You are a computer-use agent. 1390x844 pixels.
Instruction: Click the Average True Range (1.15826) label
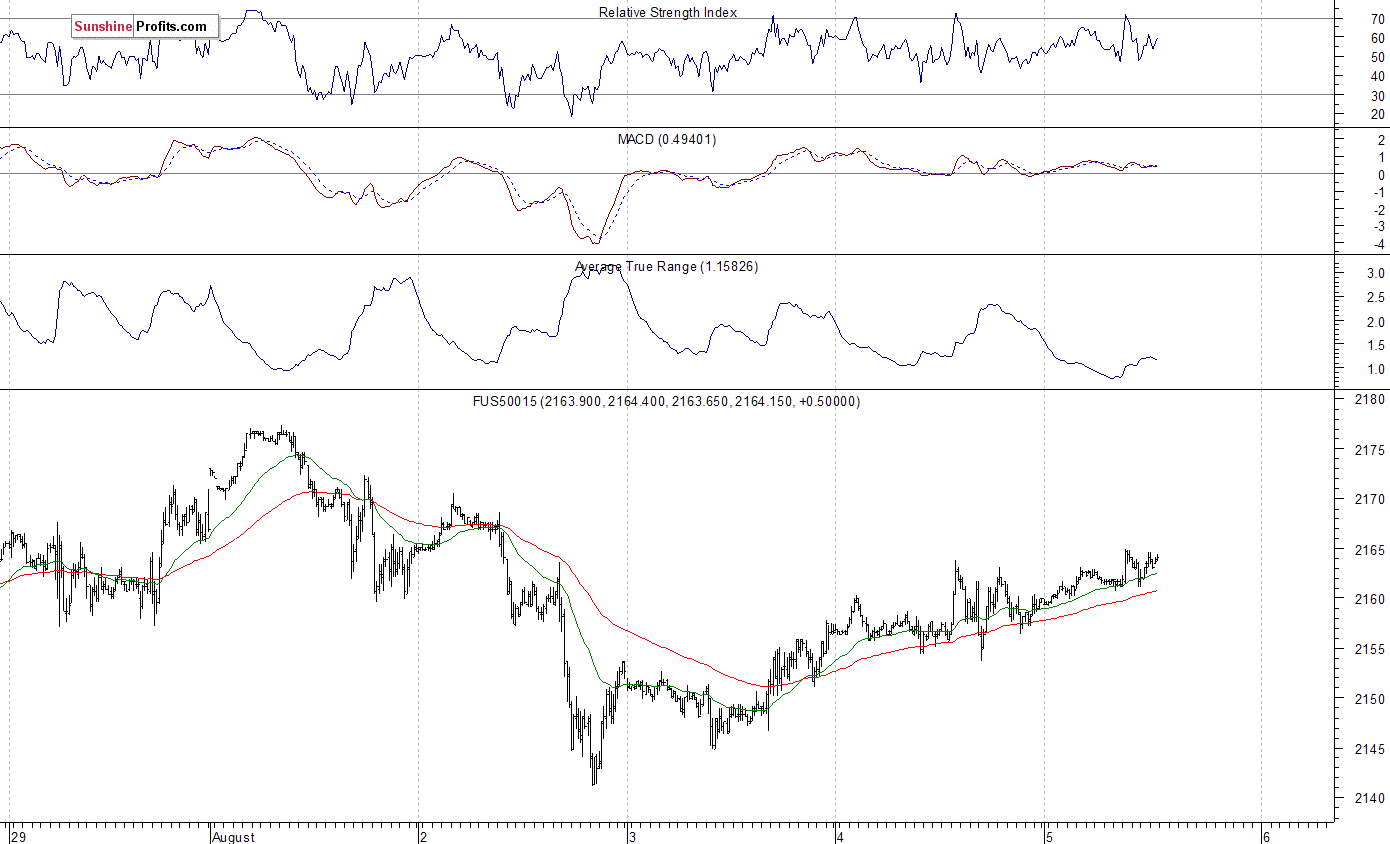667,266
